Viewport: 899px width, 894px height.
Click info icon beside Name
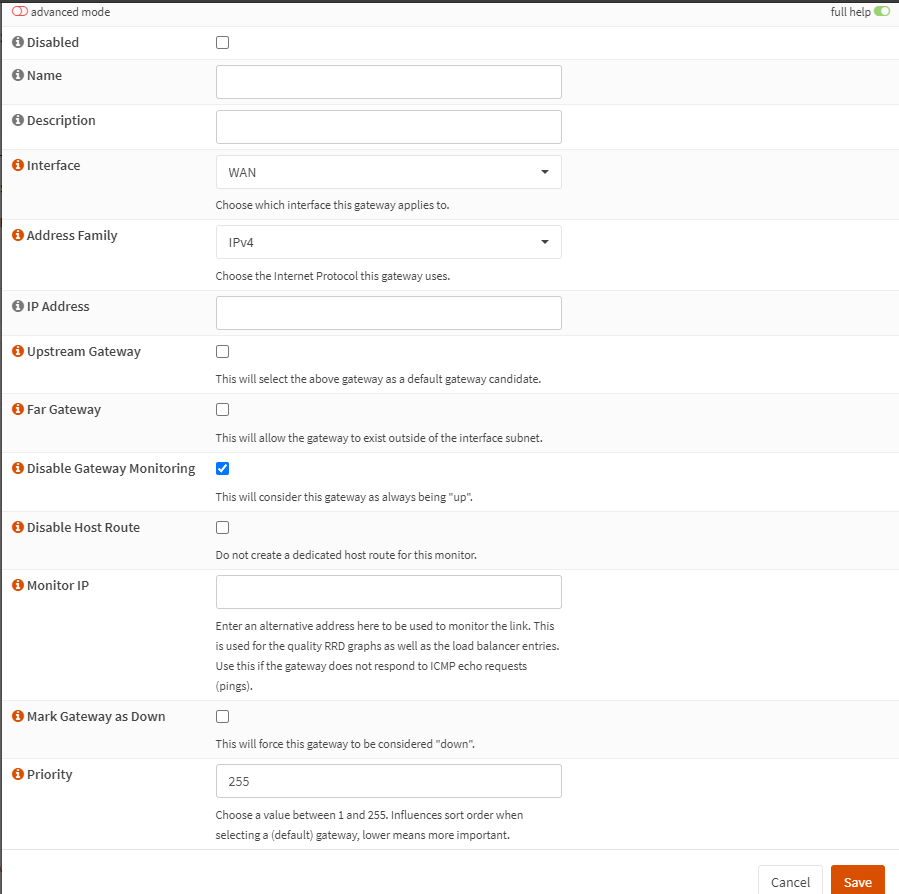(x=18, y=75)
